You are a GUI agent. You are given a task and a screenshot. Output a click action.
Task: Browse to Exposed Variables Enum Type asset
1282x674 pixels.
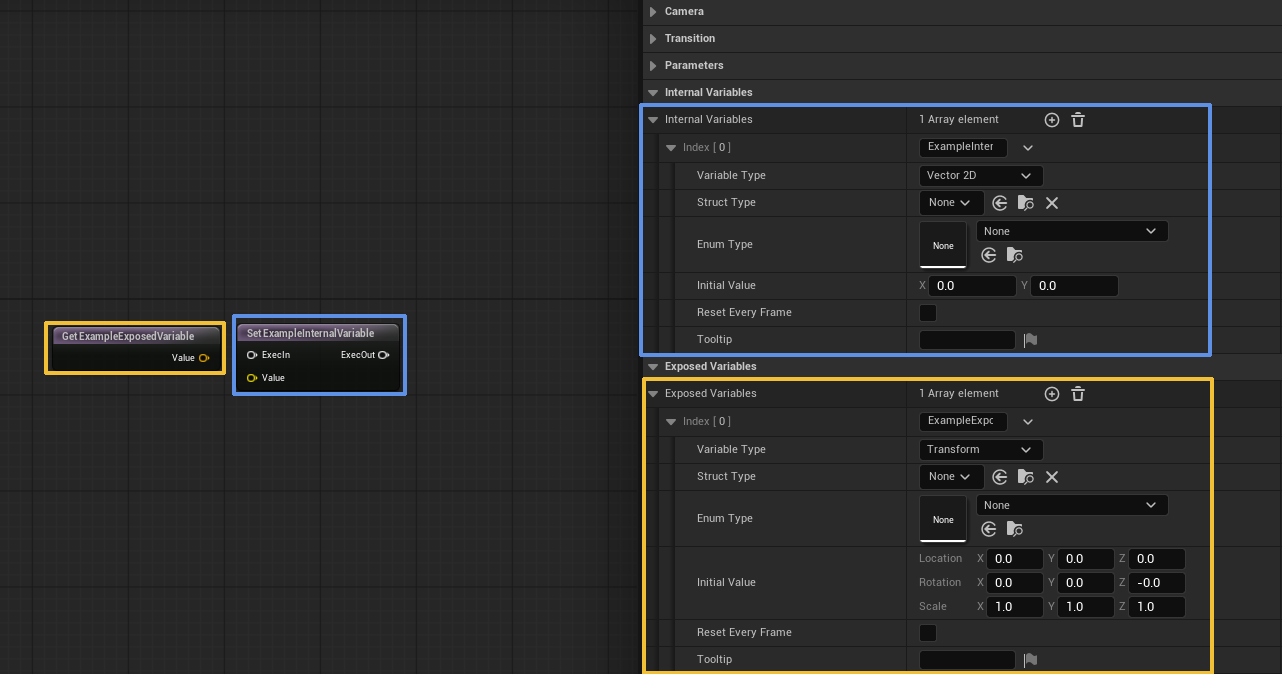[x=1015, y=529]
